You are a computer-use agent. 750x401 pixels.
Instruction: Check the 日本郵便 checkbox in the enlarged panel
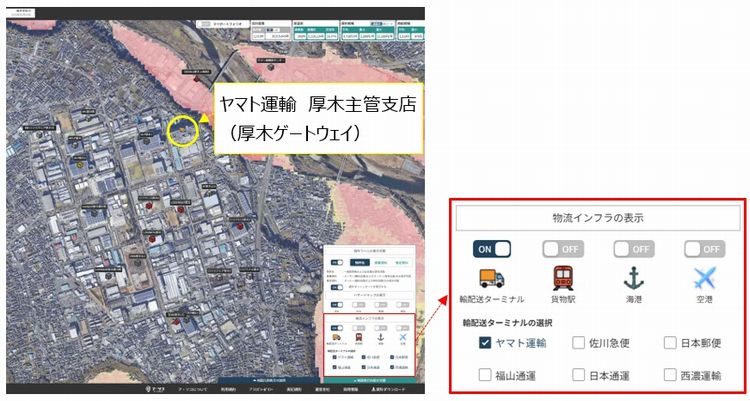670,343
